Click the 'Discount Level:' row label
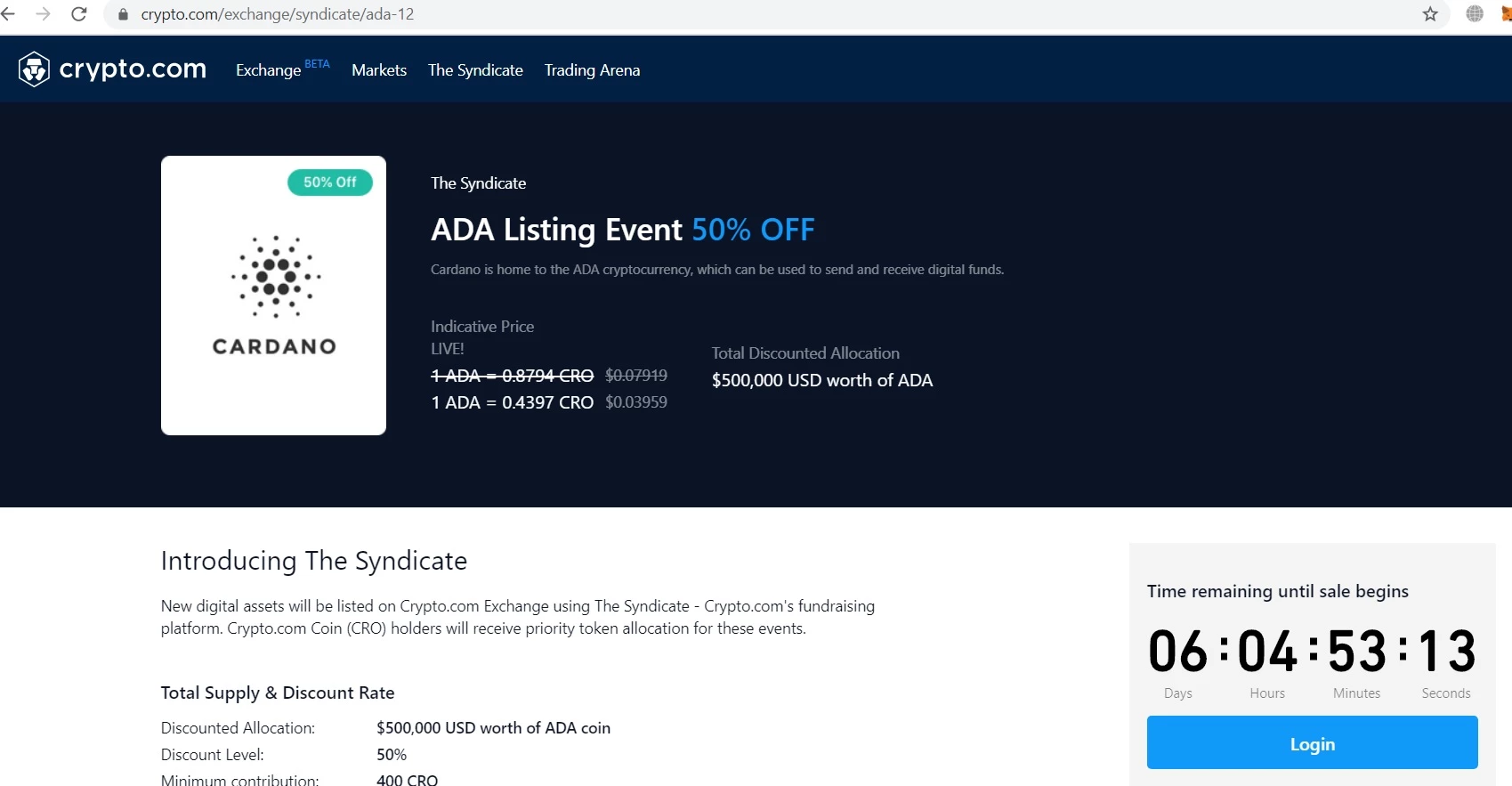 (x=213, y=755)
